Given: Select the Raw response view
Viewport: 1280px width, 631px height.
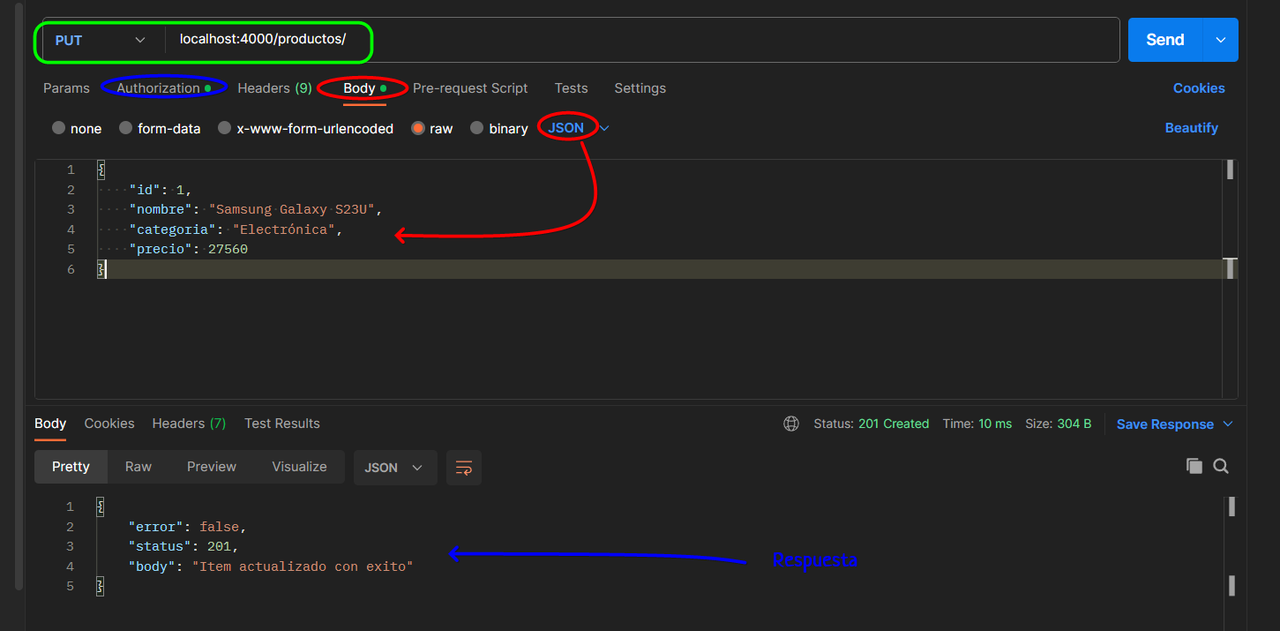Looking at the screenshot, I should (138, 467).
